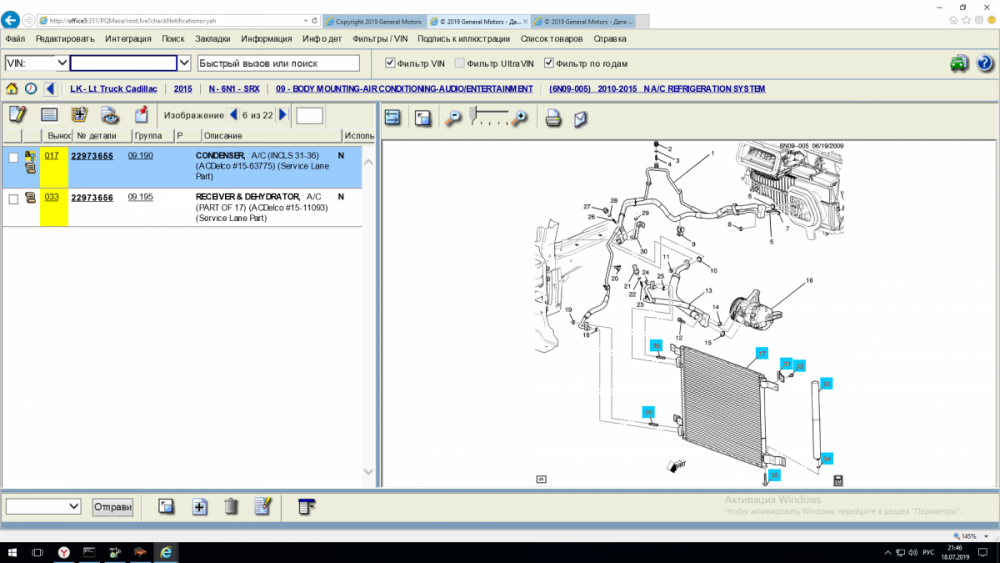Click the home icon in breadcrumb bar
The width and height of the screenshot is (1000, 563).
click(x=12, y=89)
